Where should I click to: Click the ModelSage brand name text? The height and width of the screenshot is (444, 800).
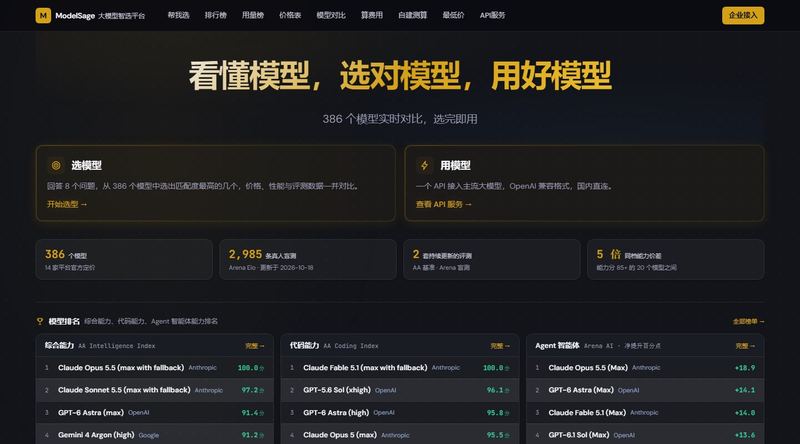click(75, 16)
